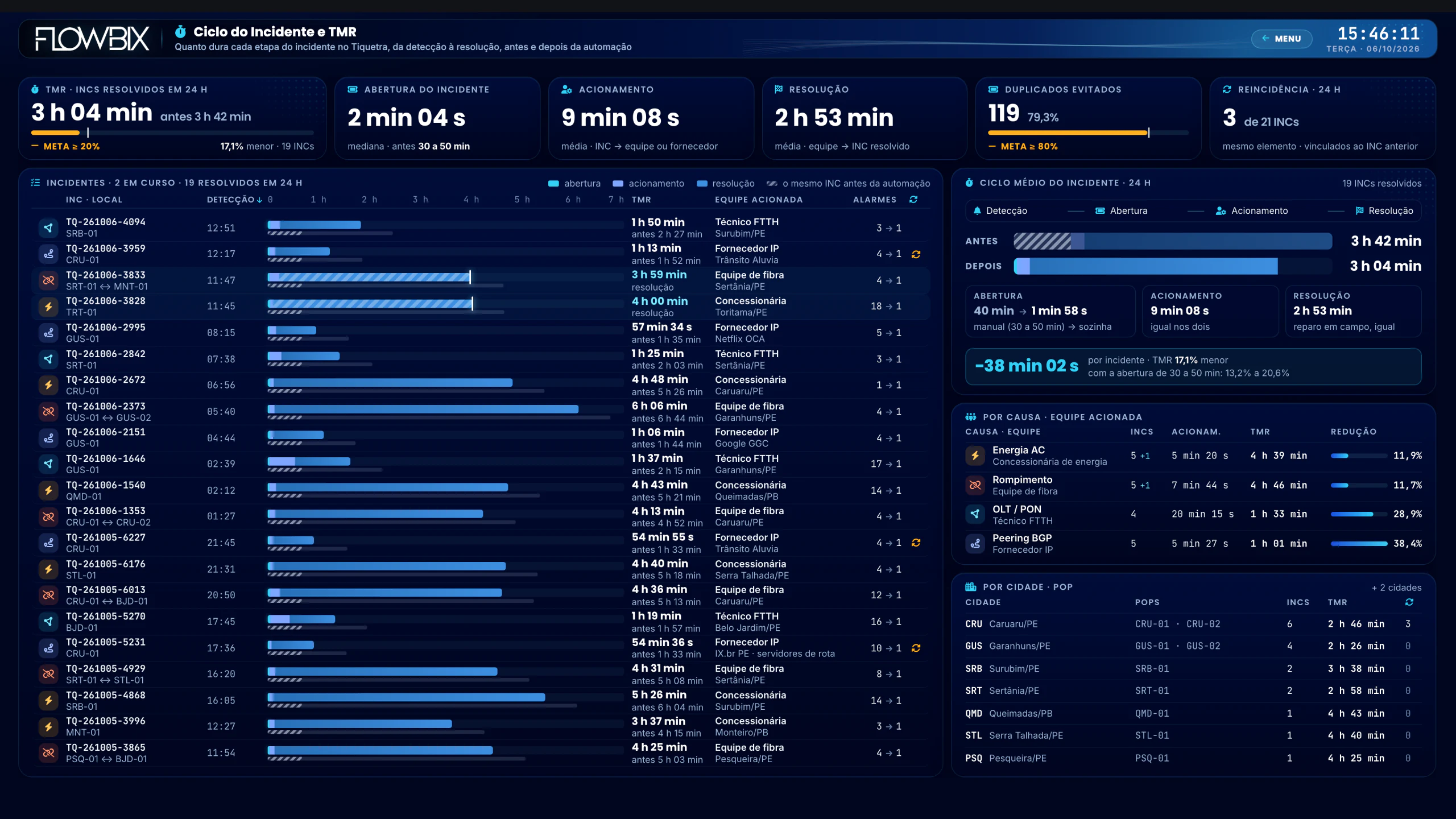Click the Energia AC cause icon

pos(975,456)
